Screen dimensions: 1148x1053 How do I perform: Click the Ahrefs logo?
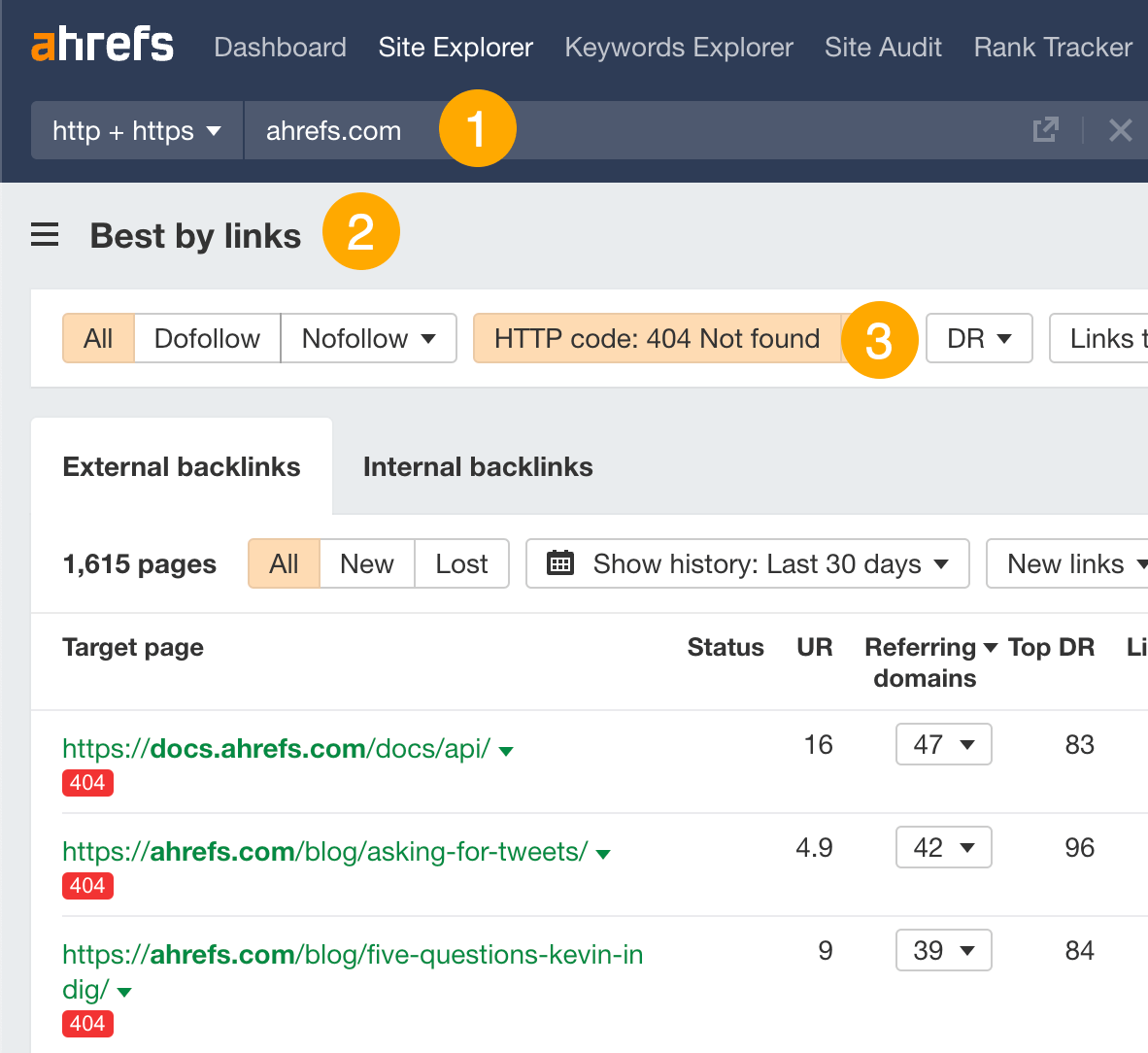point(102,45)
